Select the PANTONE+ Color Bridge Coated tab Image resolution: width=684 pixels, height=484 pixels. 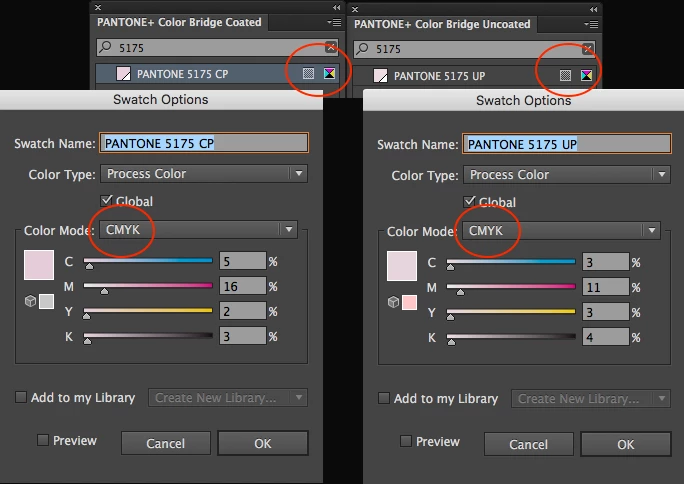179,22
